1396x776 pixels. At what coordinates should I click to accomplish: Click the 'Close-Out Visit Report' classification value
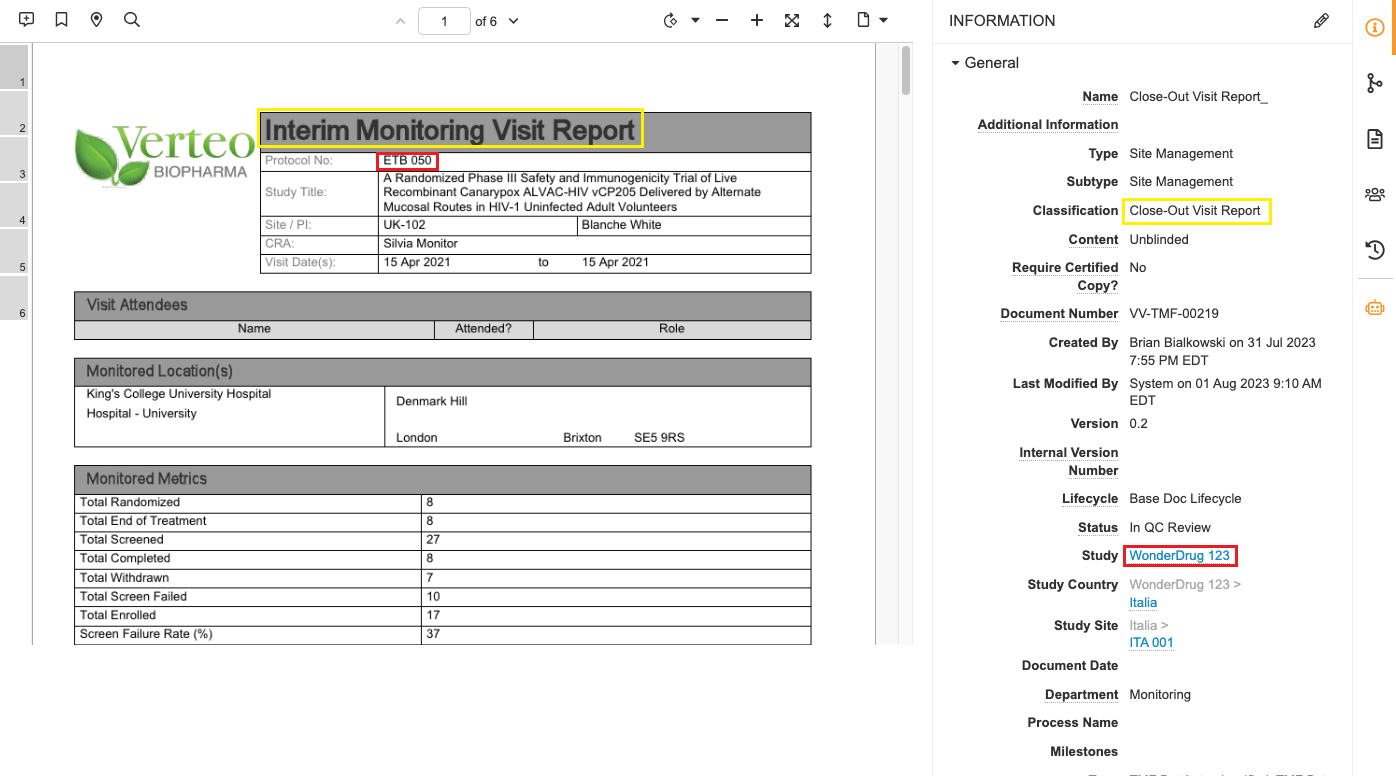1195,211
